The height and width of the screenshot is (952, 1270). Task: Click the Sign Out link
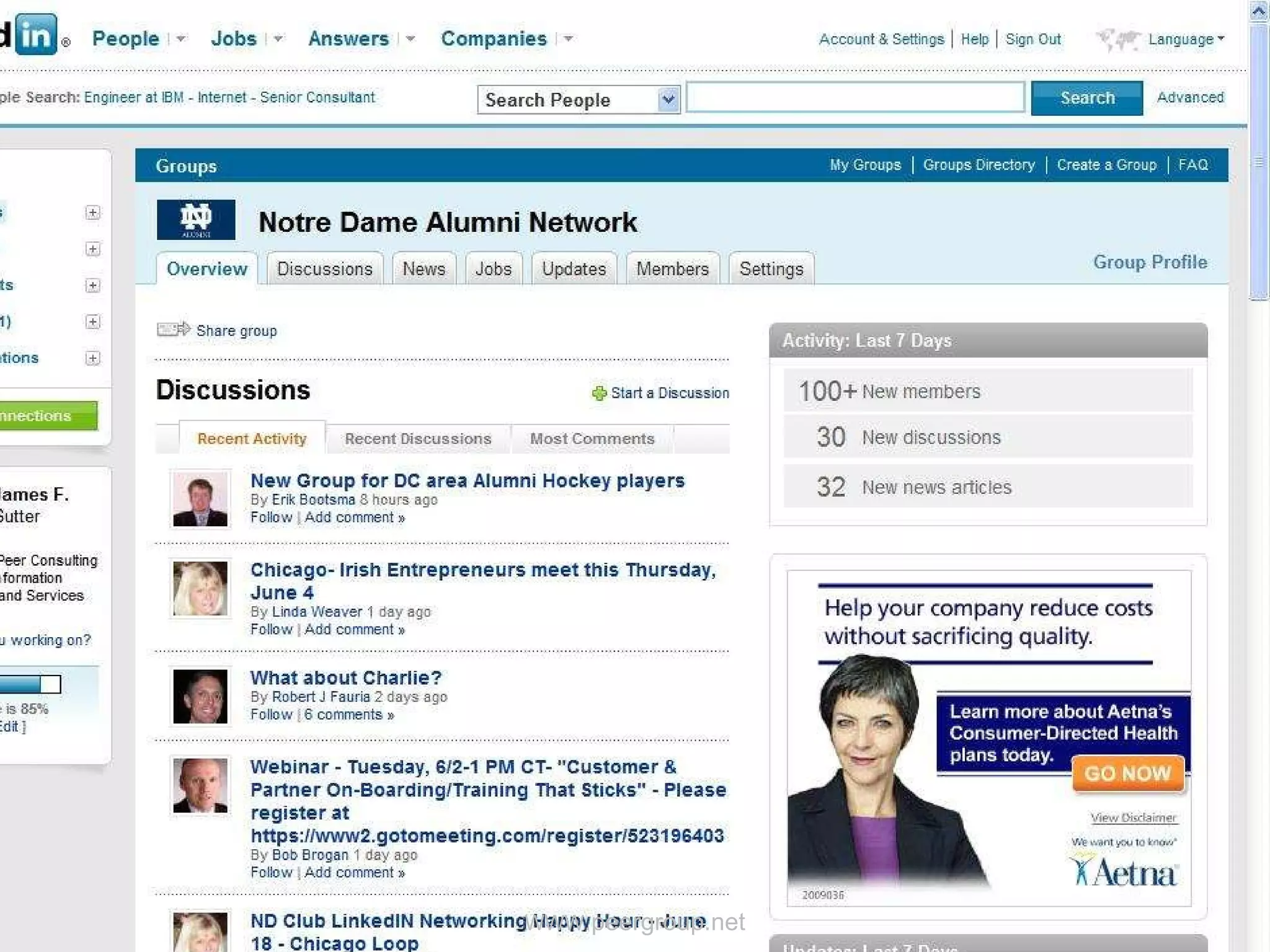(x=1033, y=39)
